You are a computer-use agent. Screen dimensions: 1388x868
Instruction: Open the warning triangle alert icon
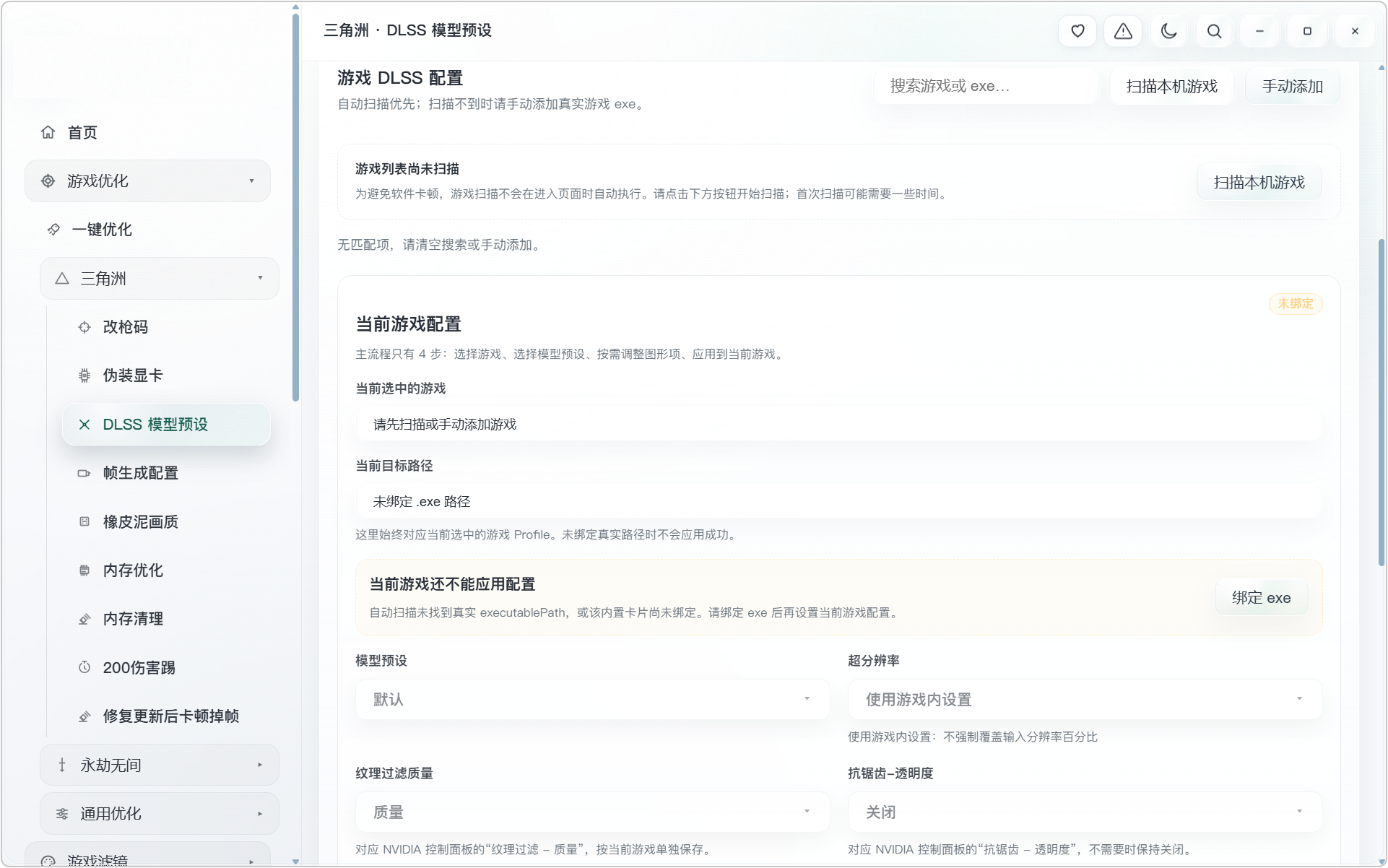point(1123,31)
